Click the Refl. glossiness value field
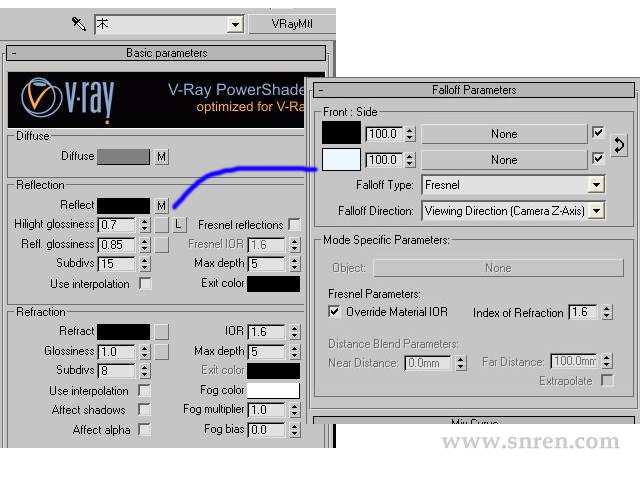Image resolution: width=640 pixels, height=480 pixels. [117, 245]
